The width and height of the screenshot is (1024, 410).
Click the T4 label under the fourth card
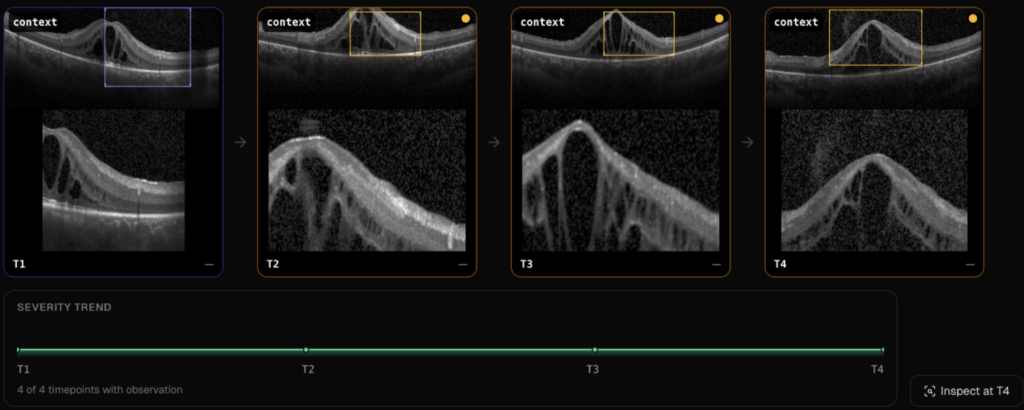point(780,264)
